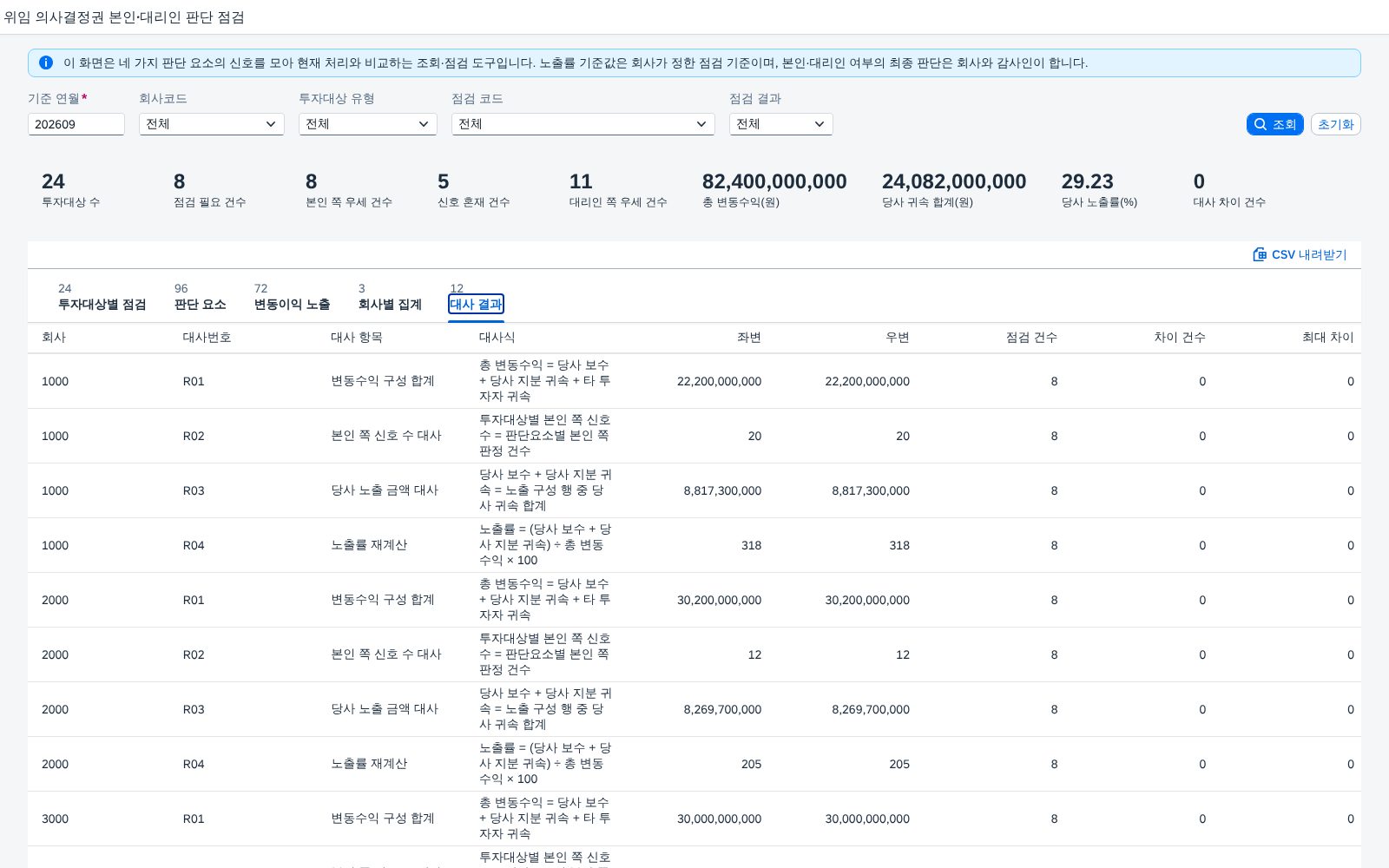Viewport: 1389px width, 868px height.
Task: Click company 2000 R03 당사 노출 금액 대사
Action: (385, 709)
